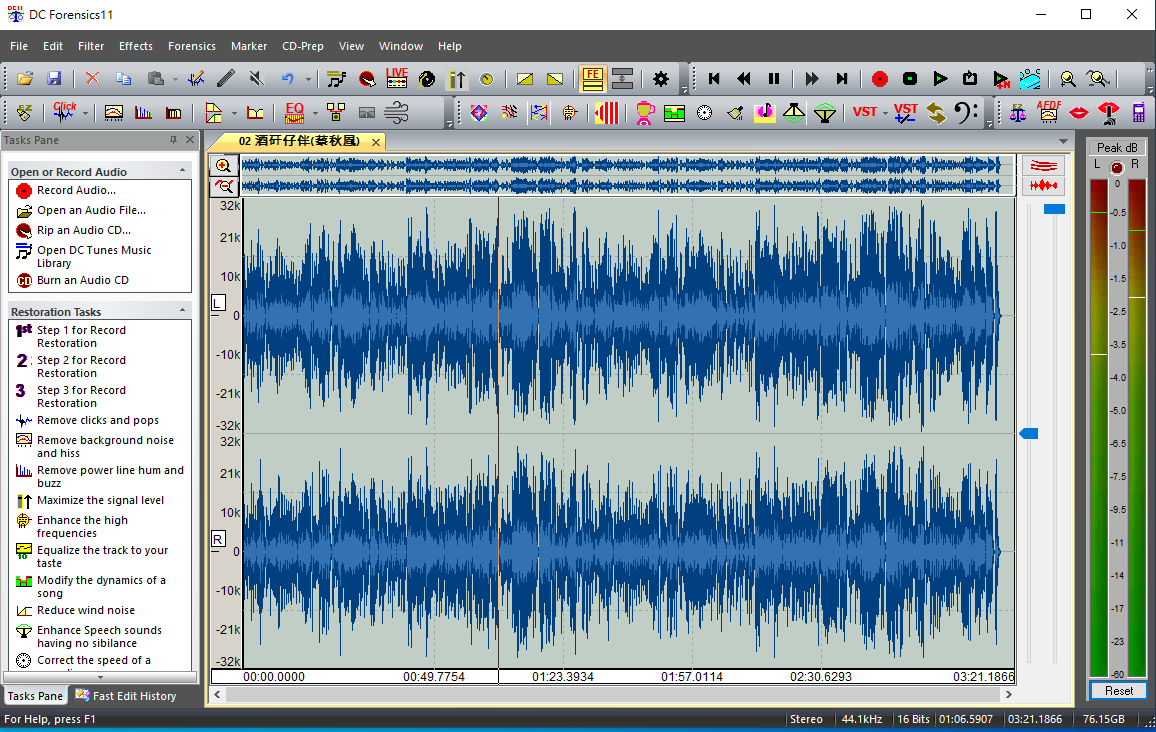Click the Stop playback button
The width and height of the screenshot is (1156, 732).
tap(910, 79)
